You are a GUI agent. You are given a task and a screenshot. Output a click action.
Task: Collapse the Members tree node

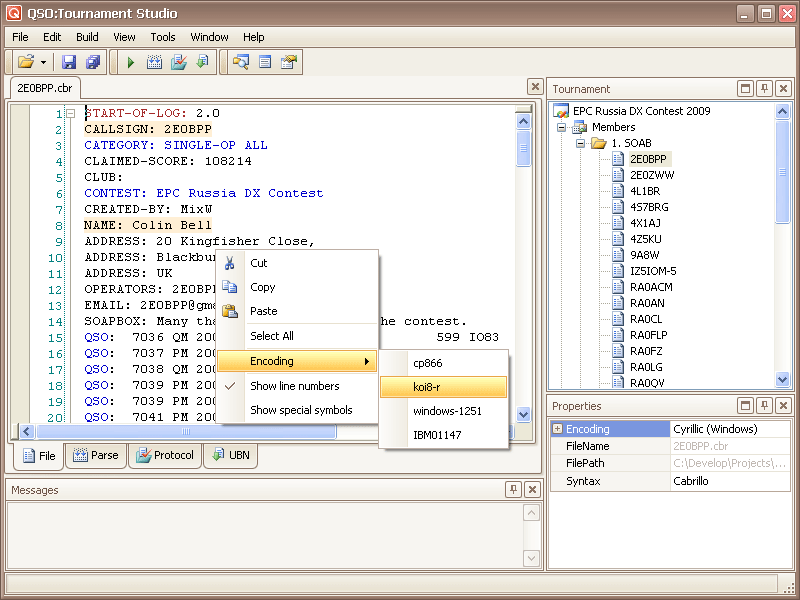[x=562, y=128]
